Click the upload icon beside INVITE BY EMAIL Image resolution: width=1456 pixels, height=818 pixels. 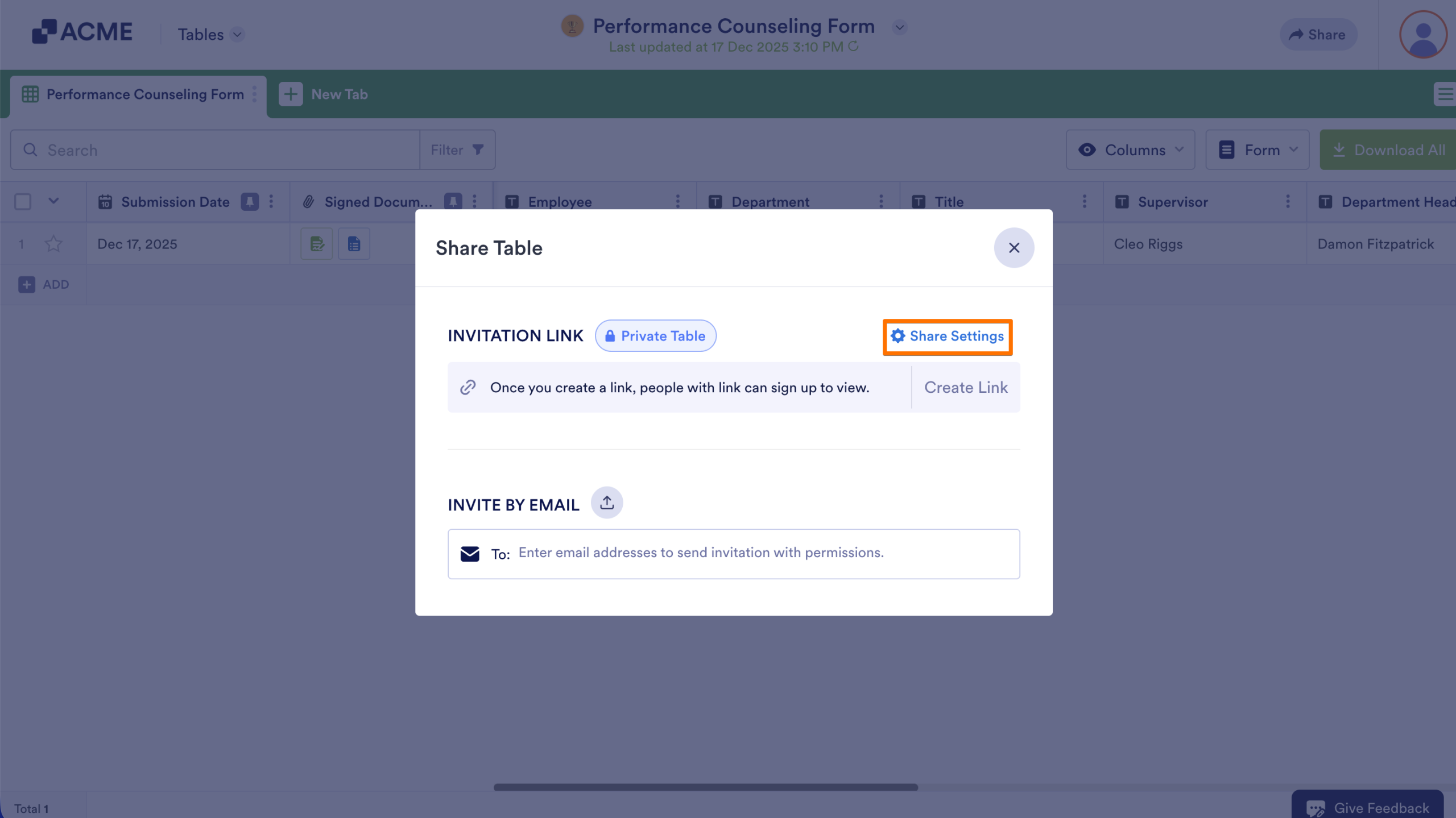pyautogui.click(x=606, y=503)
